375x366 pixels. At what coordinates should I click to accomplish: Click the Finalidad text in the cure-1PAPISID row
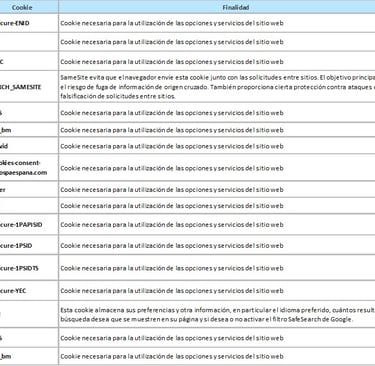click(172, 225)
